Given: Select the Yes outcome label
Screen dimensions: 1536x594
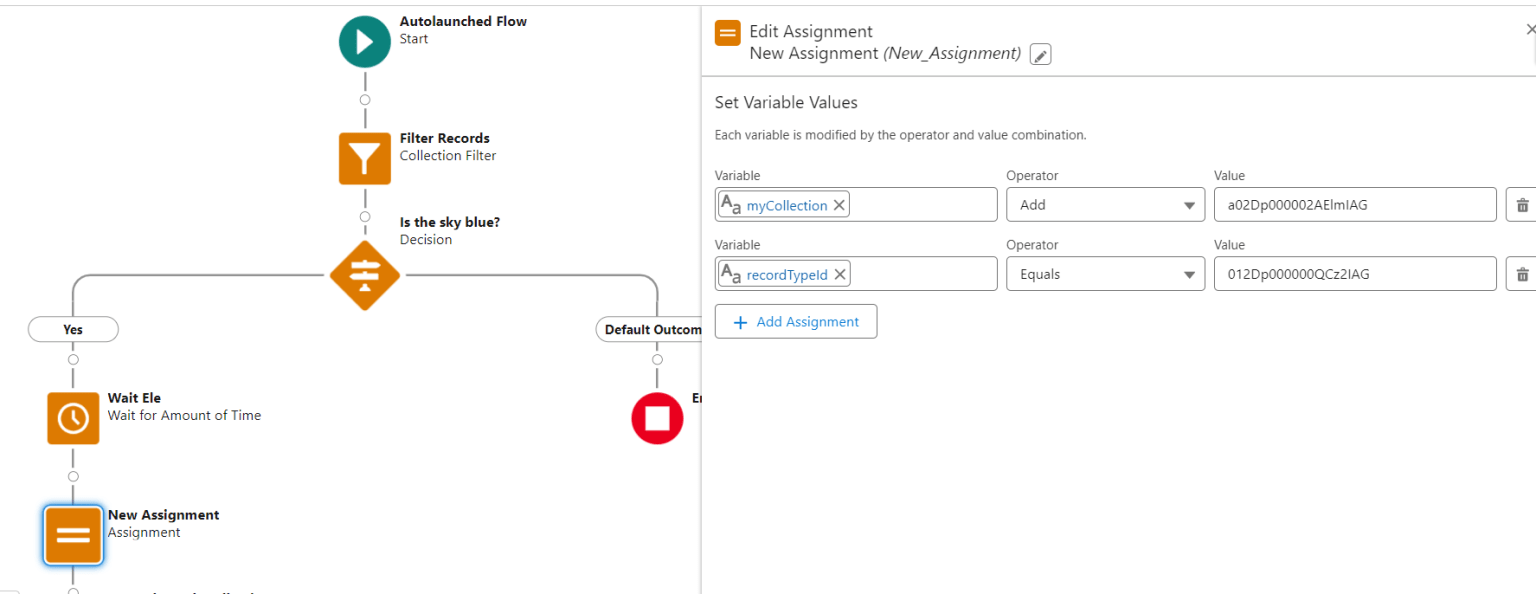Looking at the screenshot, I should pos(72,329).
